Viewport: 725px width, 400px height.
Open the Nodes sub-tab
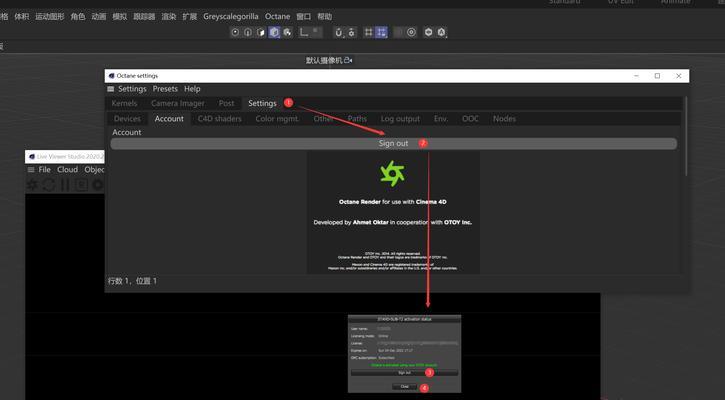click(x=504, y=119)
